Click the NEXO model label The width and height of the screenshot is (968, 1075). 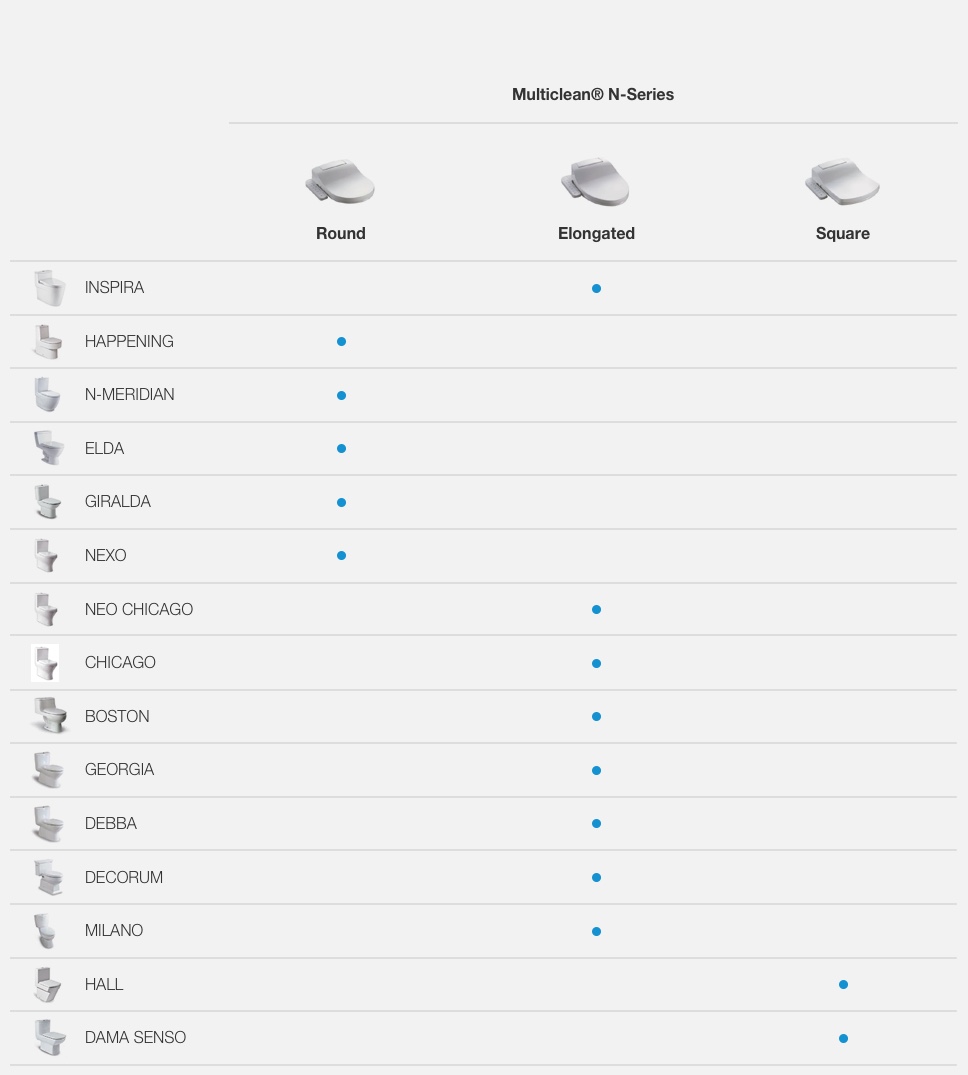point(105,555)
